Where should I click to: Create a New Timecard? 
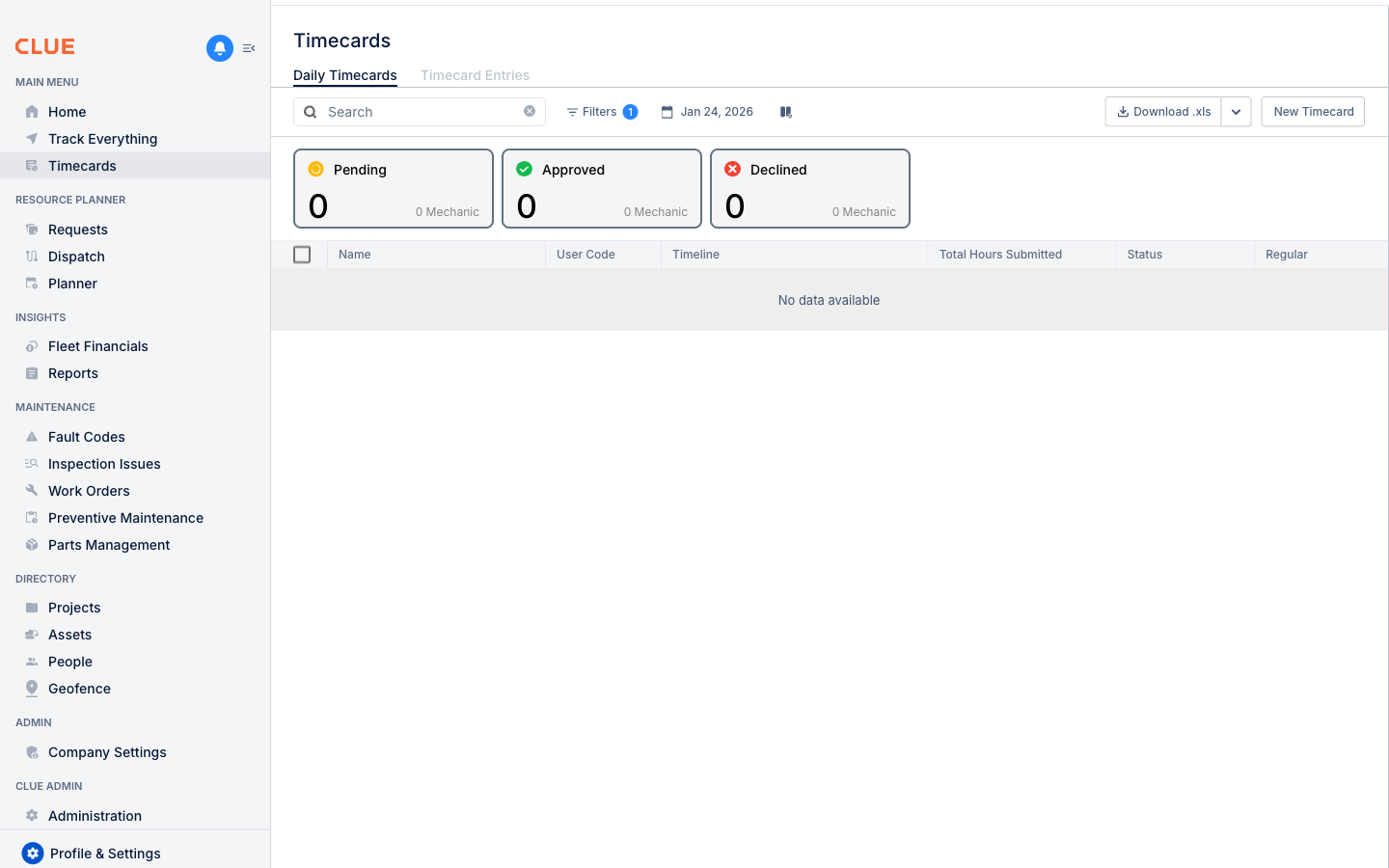(x=1312, y=112)
